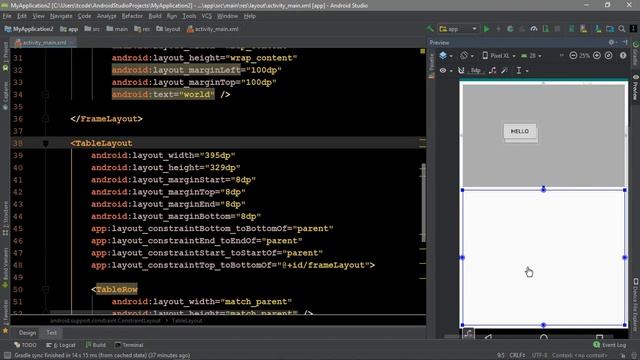Click UTF-8 encoding in status bar
Image resolution: width=640 pixels, height=360 pixels.
tap(539, 356)
